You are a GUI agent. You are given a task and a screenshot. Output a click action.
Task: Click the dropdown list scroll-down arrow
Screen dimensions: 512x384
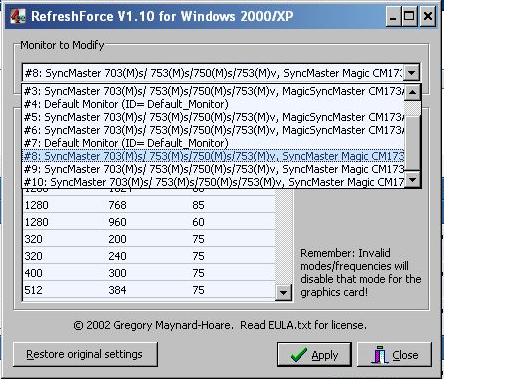pyautogui.click(x=412, y=180)
